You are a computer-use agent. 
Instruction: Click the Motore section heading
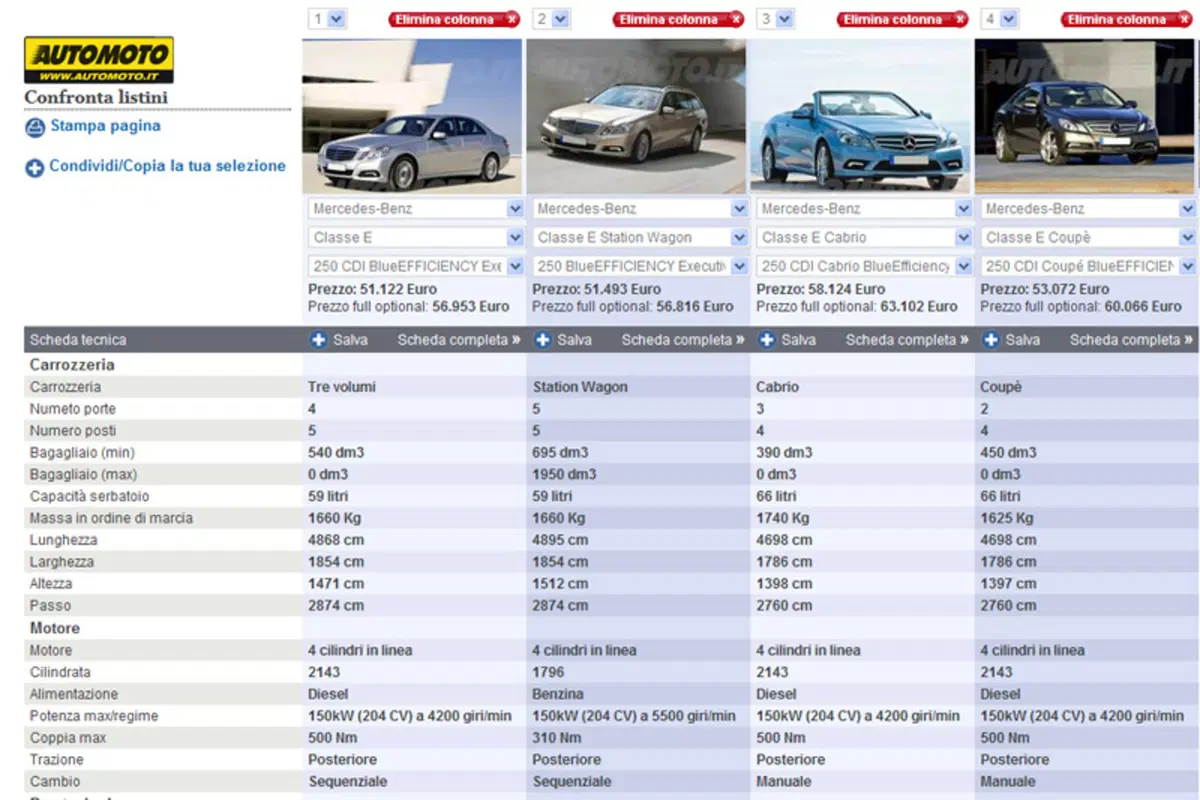click(55, 628)
